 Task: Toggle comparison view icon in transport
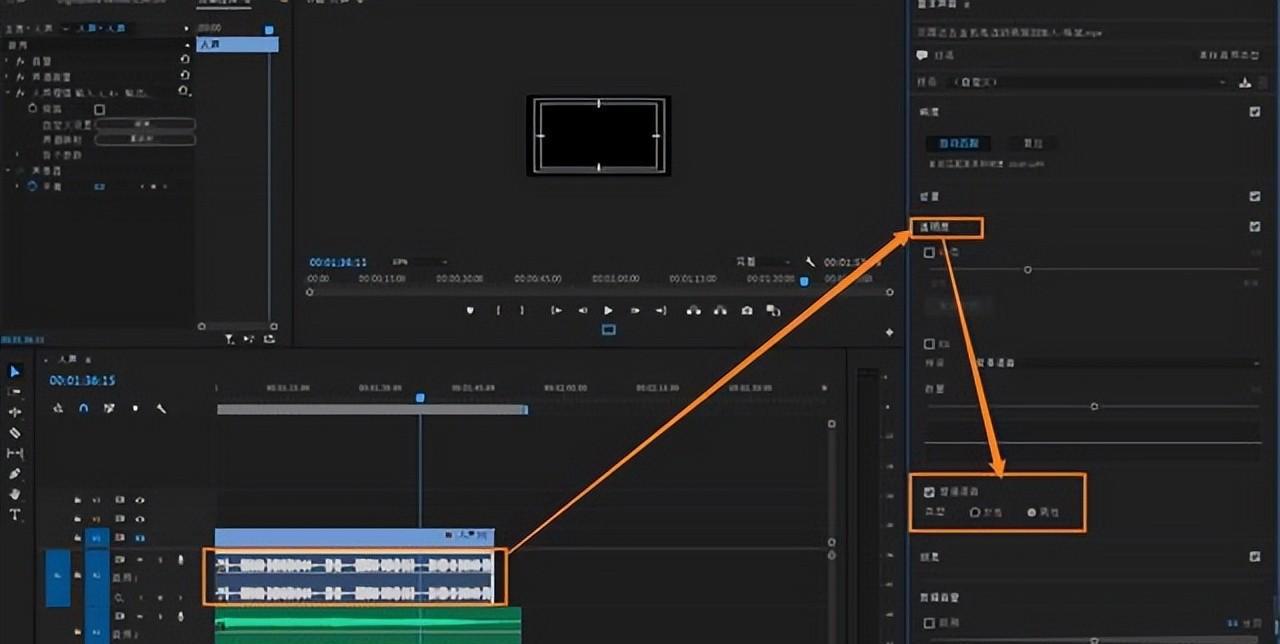[773, 311]
